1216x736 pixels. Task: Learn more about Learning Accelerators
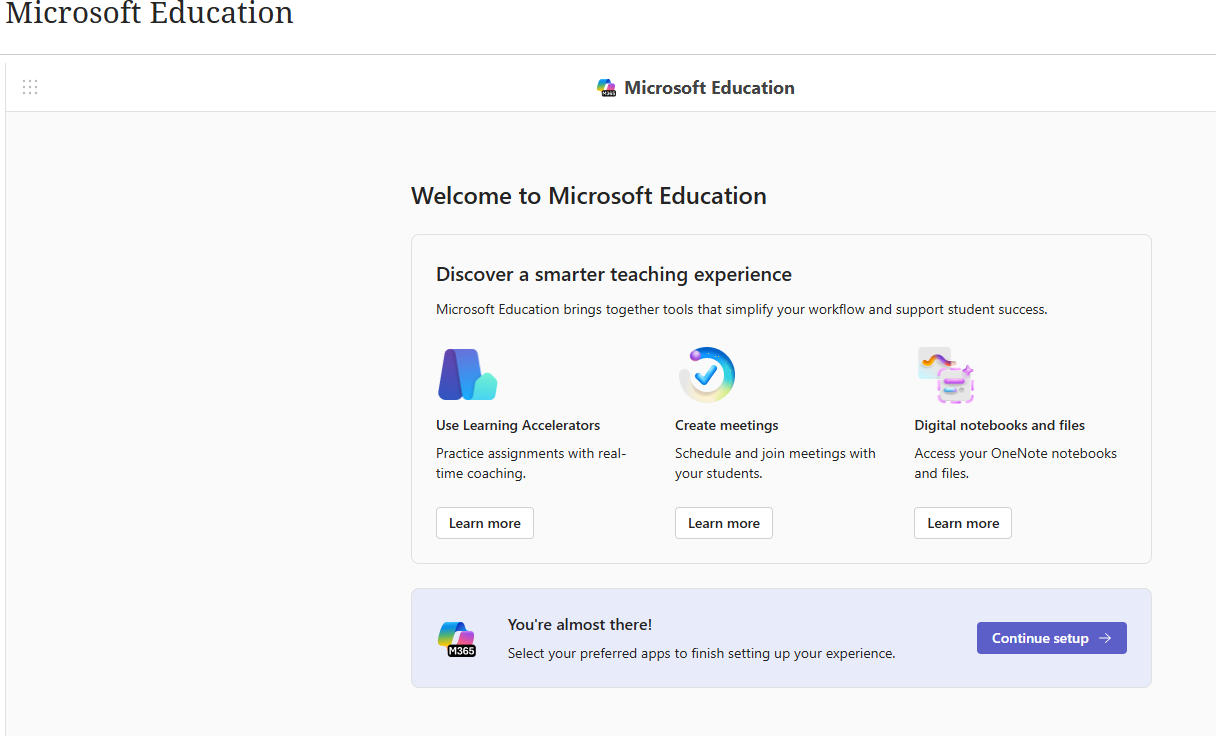pyautogui.click(x=484, y=523)
